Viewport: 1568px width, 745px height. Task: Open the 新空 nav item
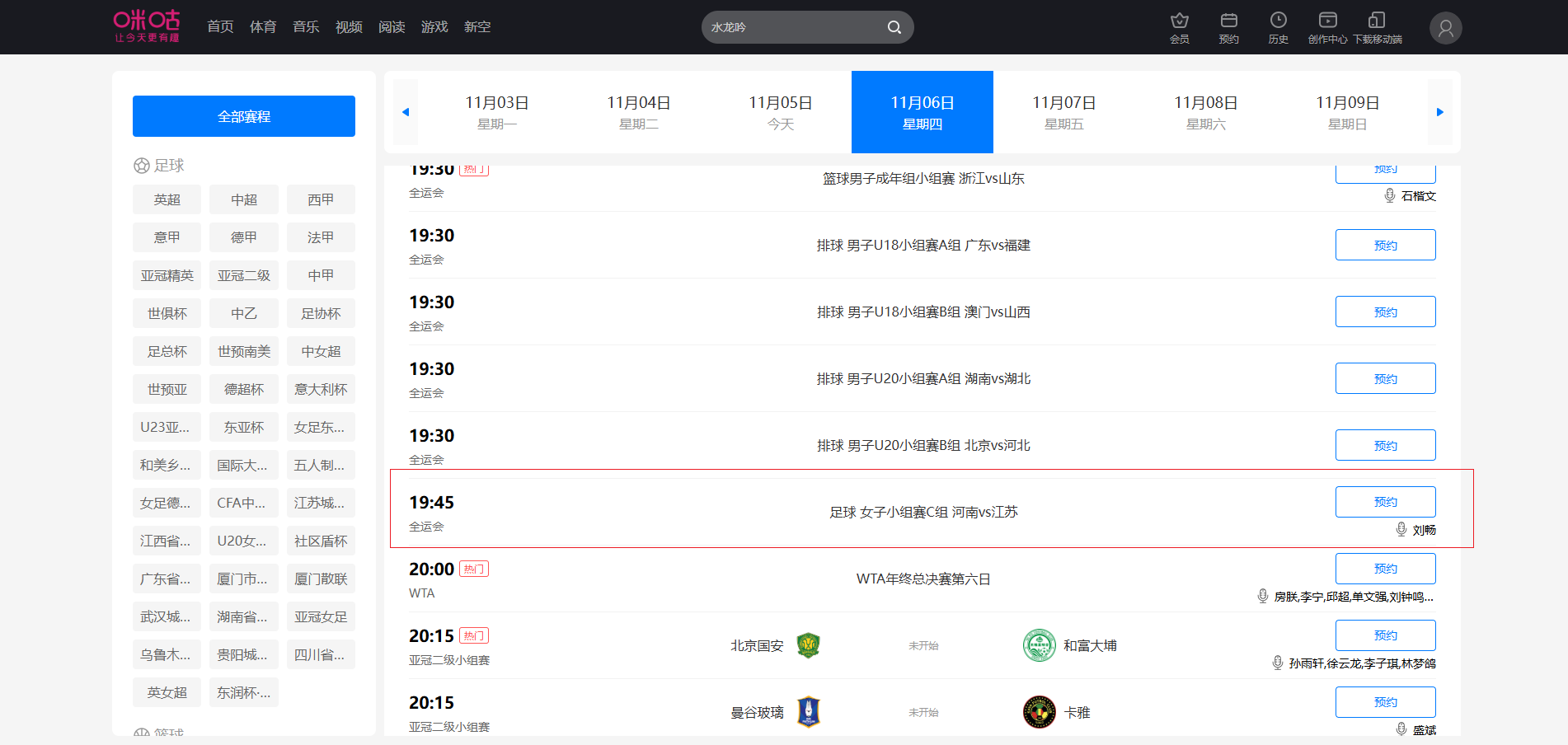477,27
